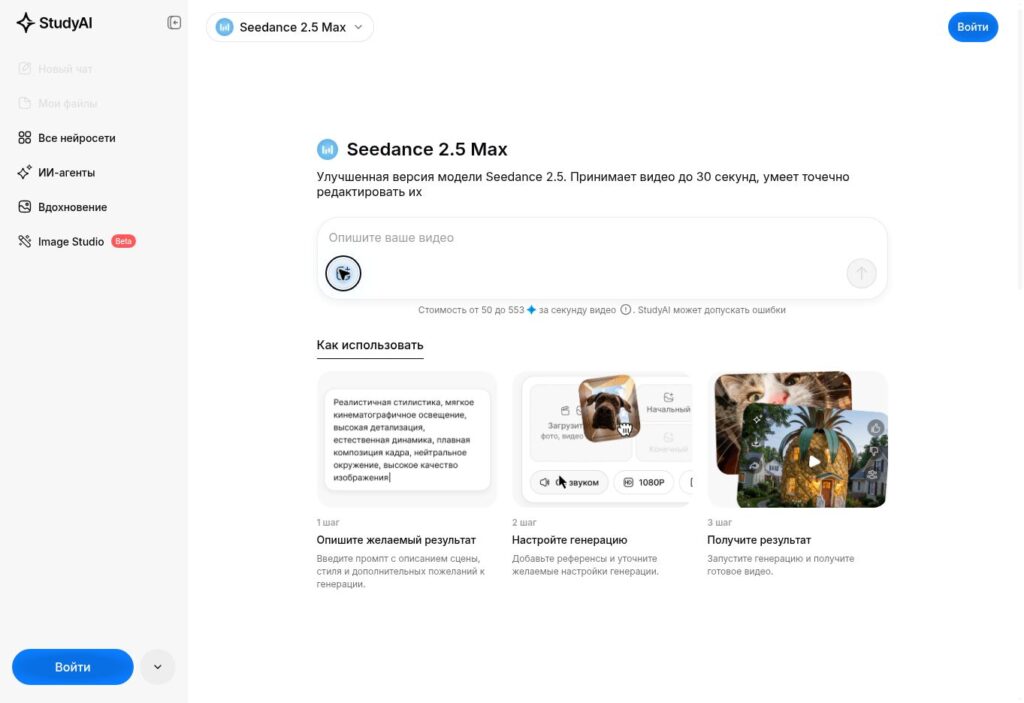
Task: Click the step 3 result video thumbnail
Action: (x=797, y=439)
